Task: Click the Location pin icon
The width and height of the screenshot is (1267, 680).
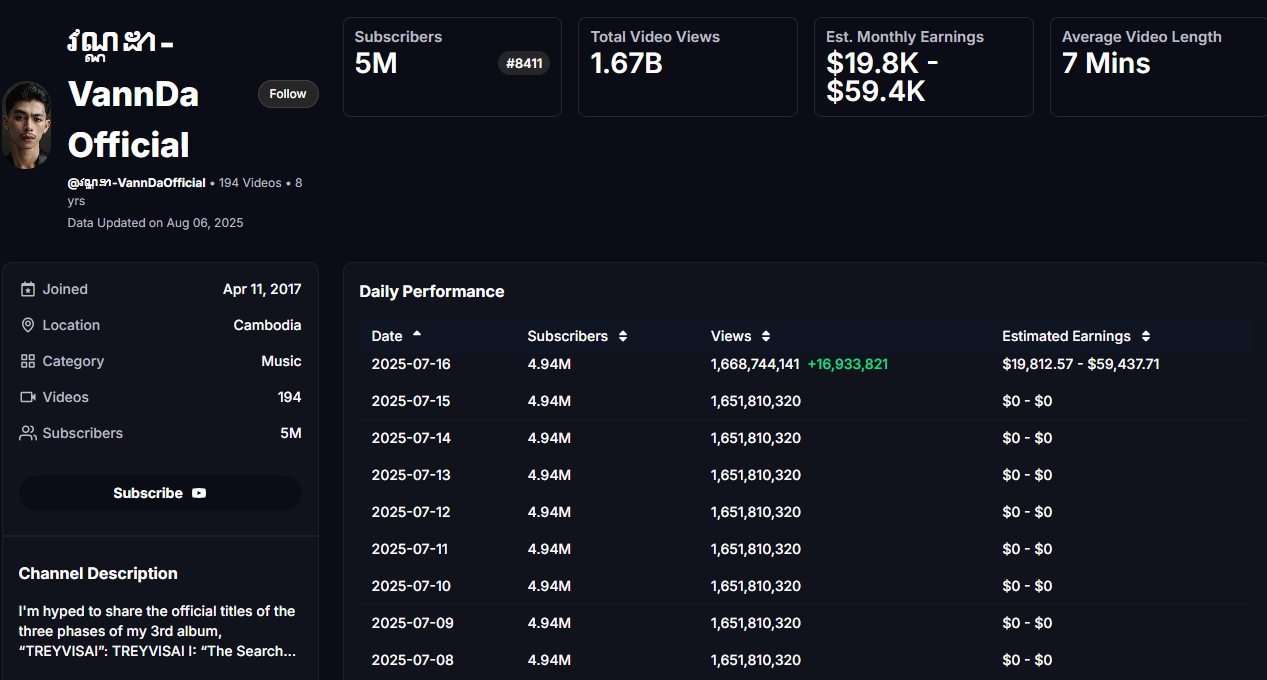Action: pos(27,325)
